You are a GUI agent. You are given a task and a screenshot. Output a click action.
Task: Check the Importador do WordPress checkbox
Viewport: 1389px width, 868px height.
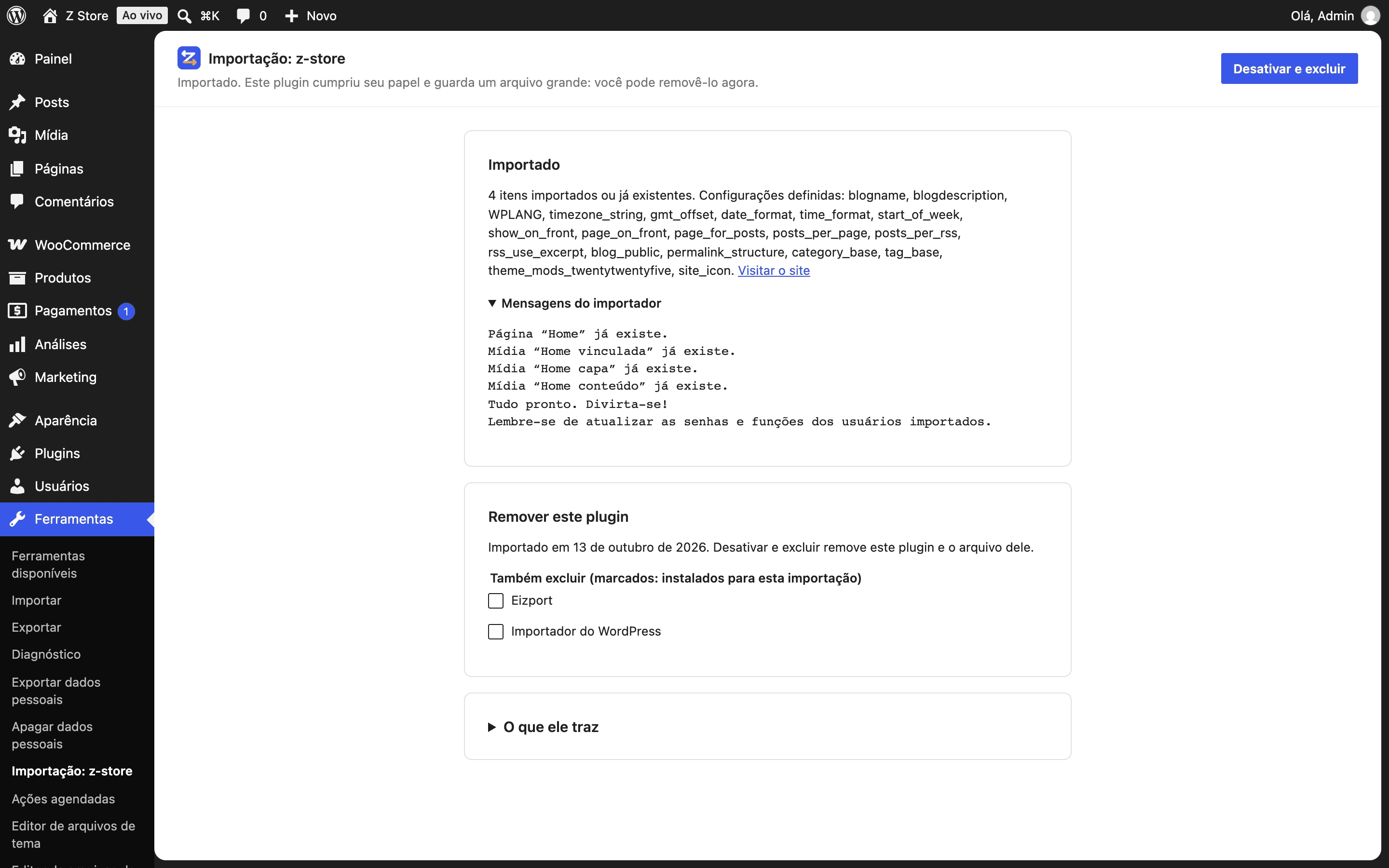point(495,632)
